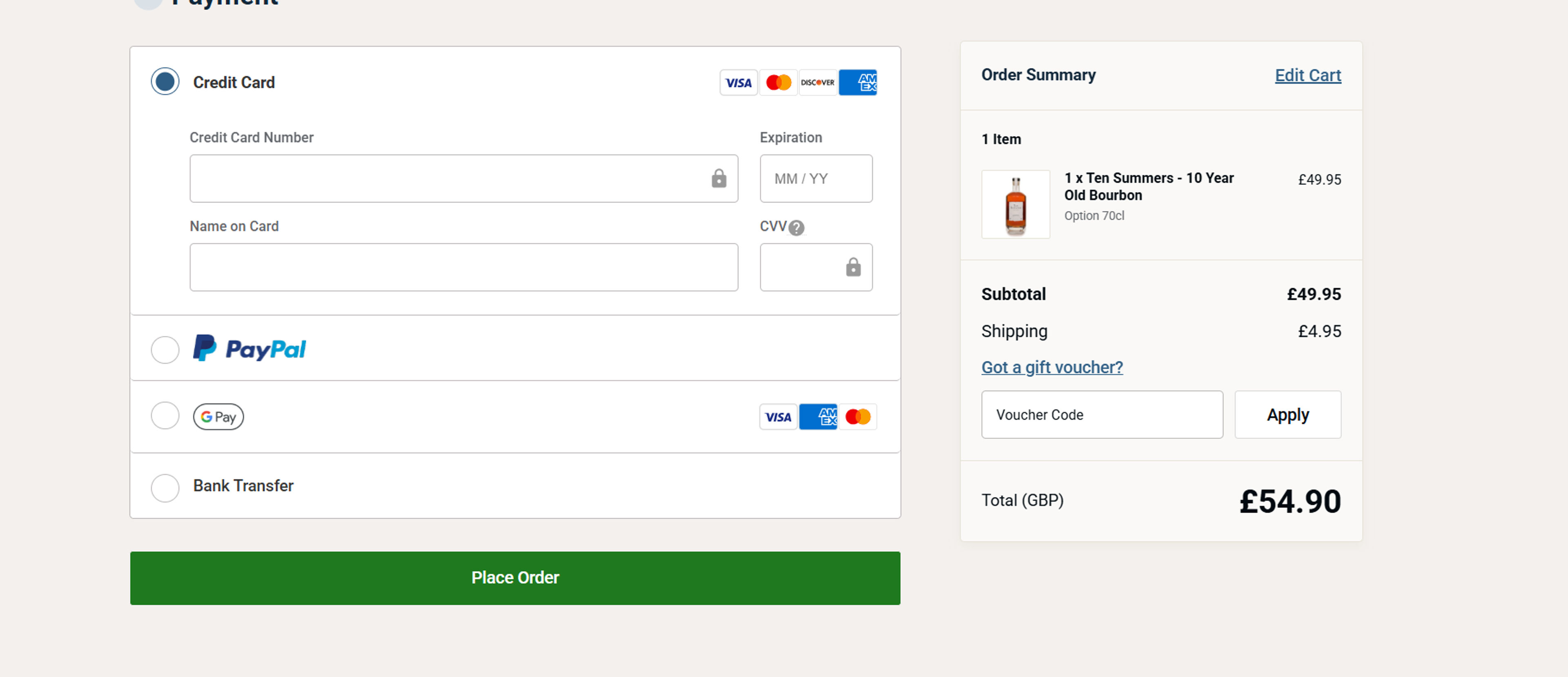
Task: Click the Visa icon in Credit Card row
Action: [738, 82]
